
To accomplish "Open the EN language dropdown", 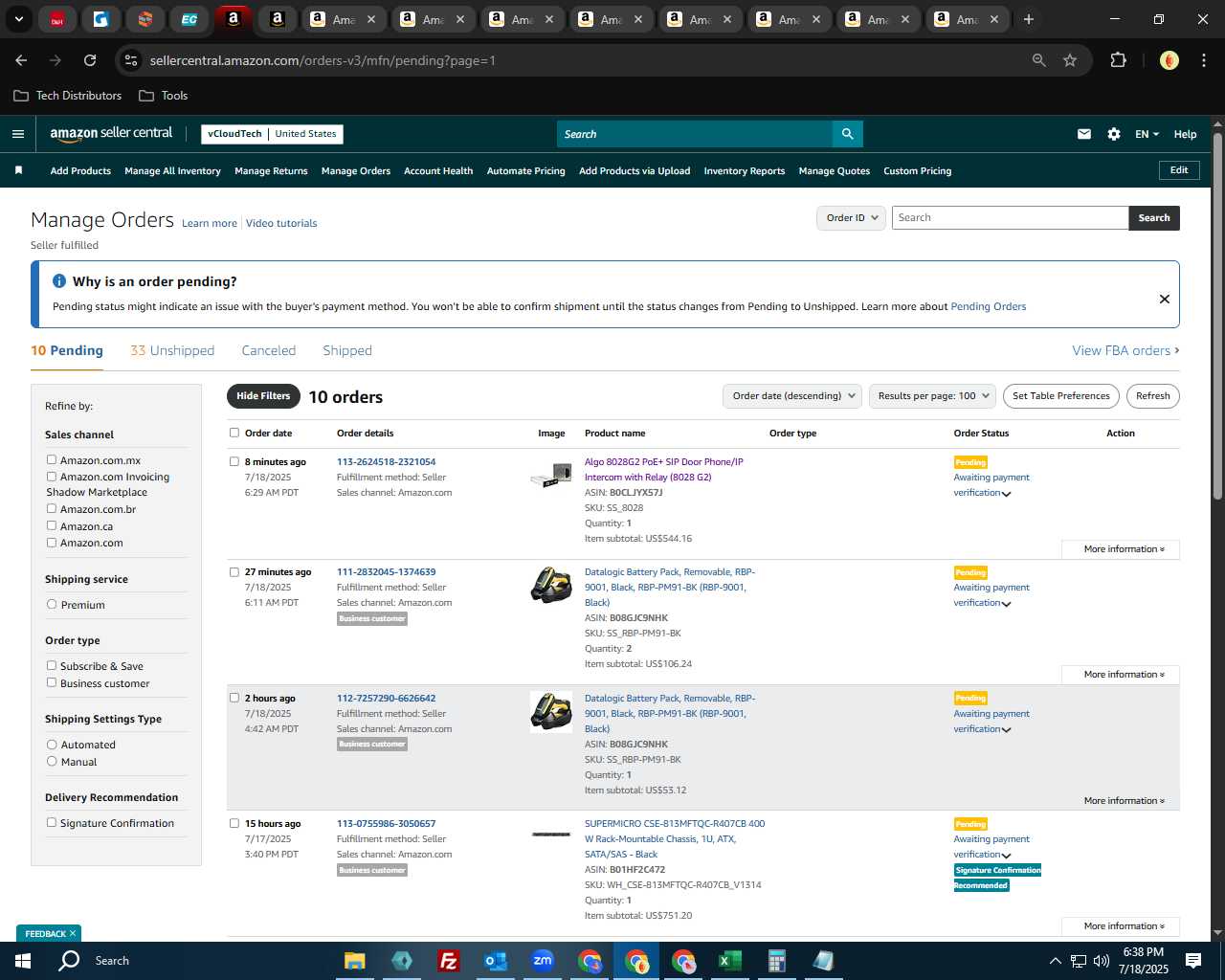I will [x=1147, y=134].
